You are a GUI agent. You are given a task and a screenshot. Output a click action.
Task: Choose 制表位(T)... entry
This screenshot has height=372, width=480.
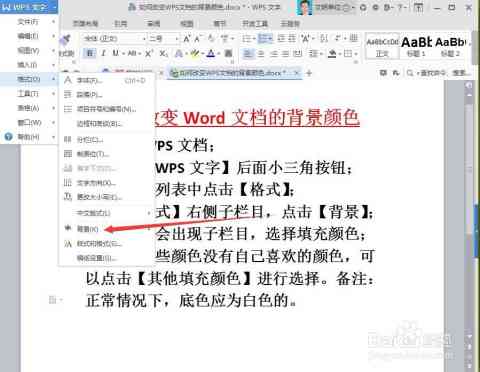coord(107,154)
